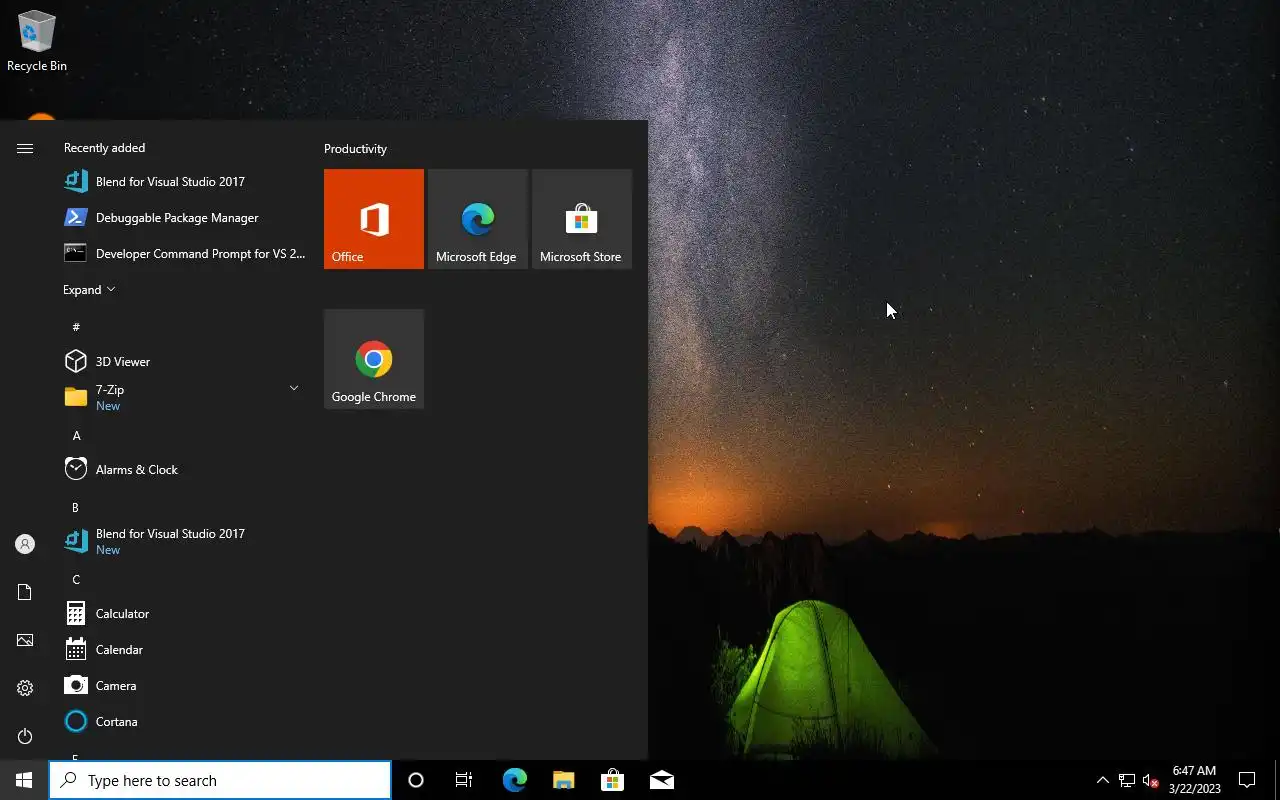This screenshot has height=800, width=1280.
Task: Open Cortana circle on taskbar
Action: [416, 780]
